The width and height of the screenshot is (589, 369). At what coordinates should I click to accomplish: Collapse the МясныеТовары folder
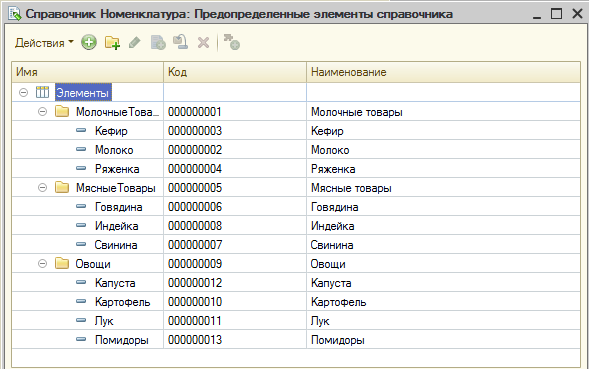(42, 188)
